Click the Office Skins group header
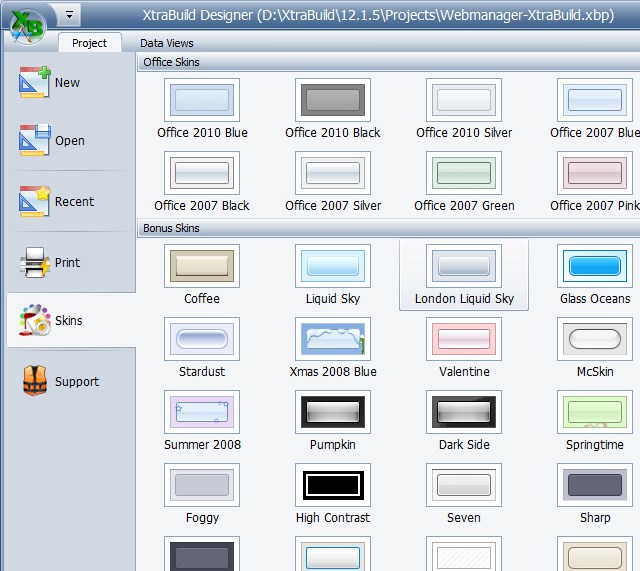The height and width of the screenshot is (571, 640). (x=388, y=62)
